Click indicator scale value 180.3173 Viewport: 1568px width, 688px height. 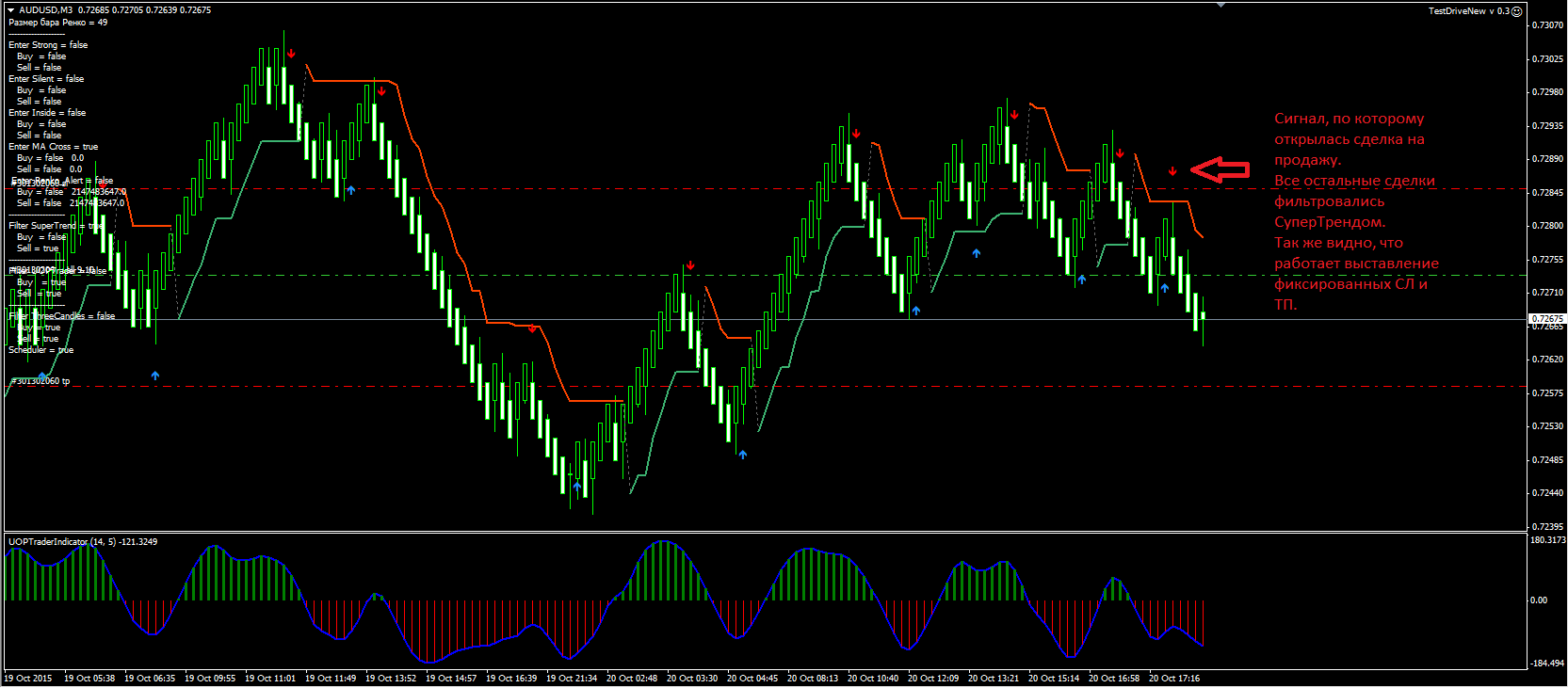point(1547,540)
